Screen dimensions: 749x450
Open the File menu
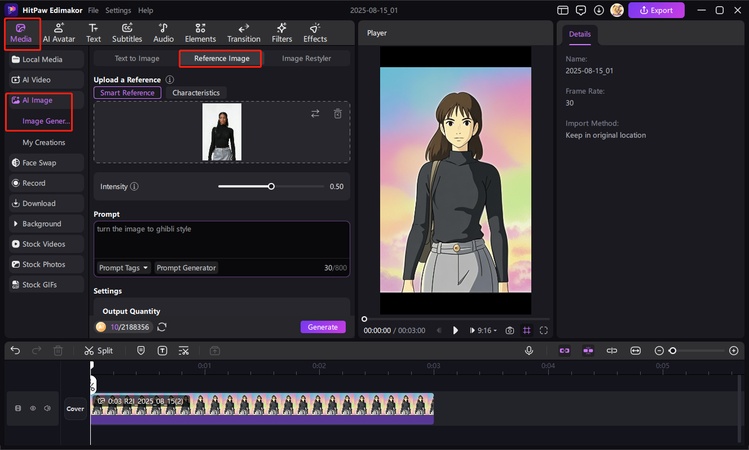pyautogui.click(x=93, y=10)
